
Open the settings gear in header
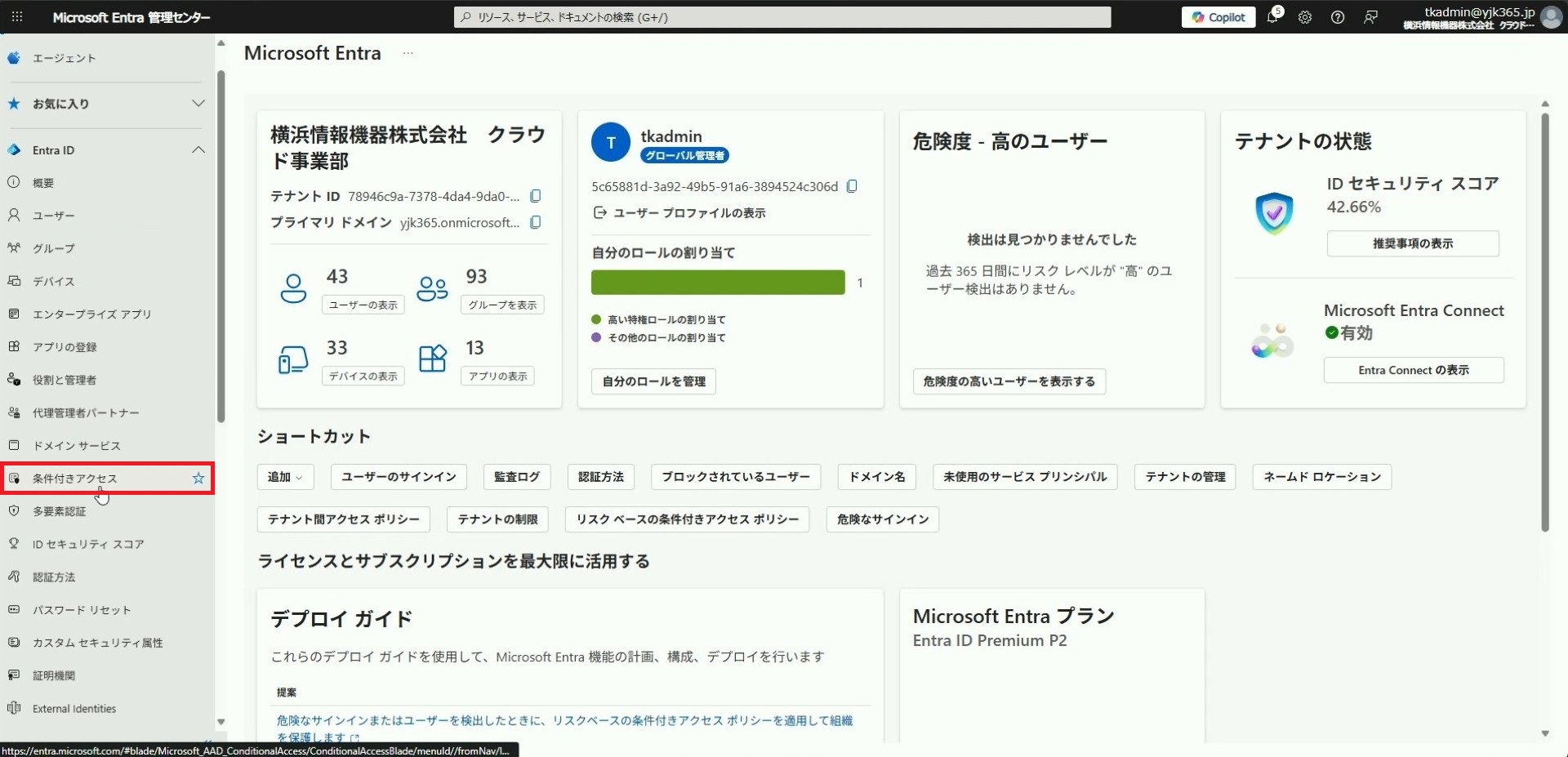tap(1305, 17)
